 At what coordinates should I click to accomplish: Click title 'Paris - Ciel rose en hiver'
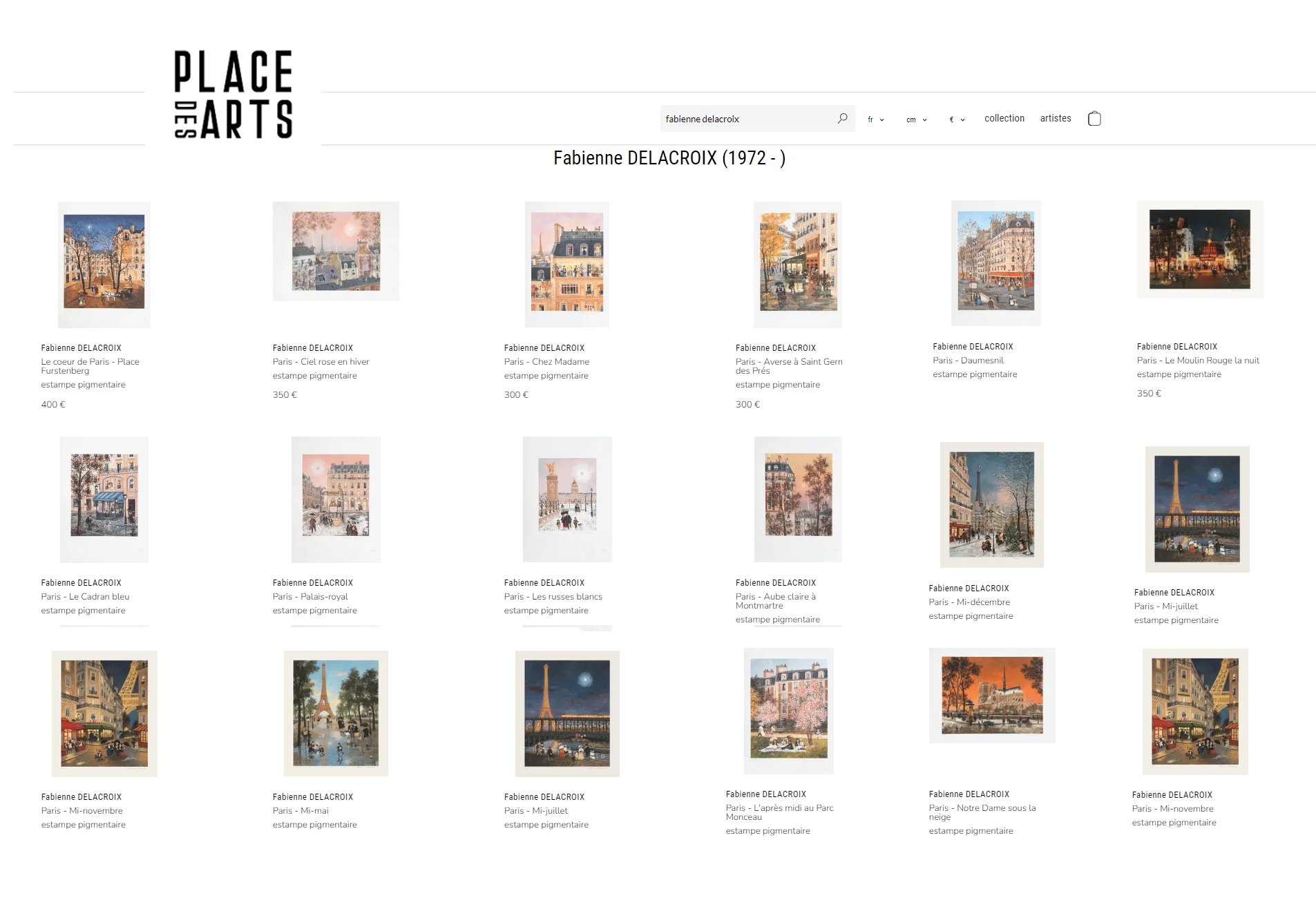[321, 362]
